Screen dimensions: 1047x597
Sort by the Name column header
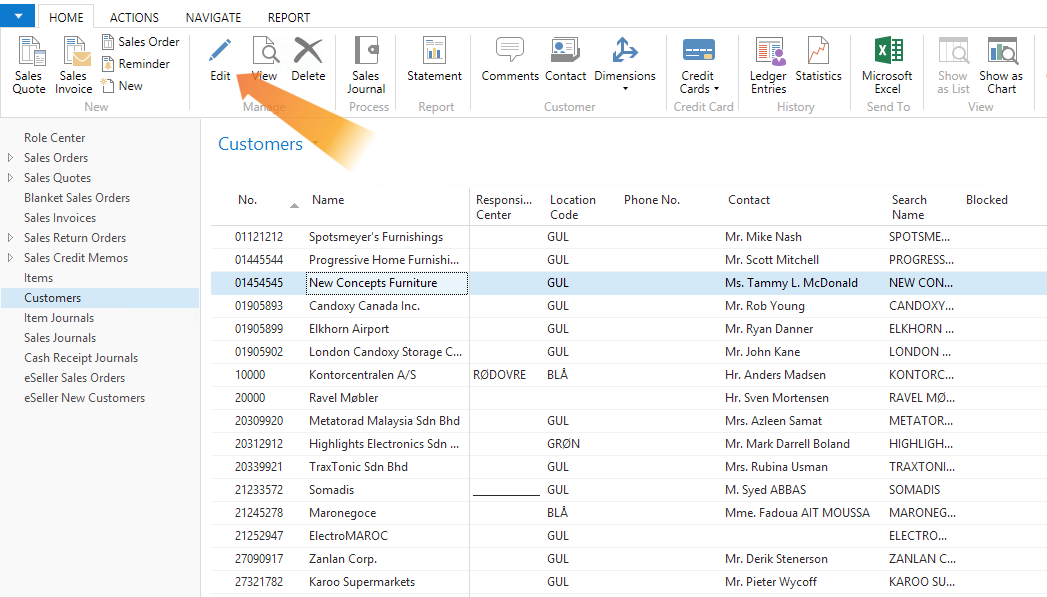pyautogui.click(x=328, y=200)
